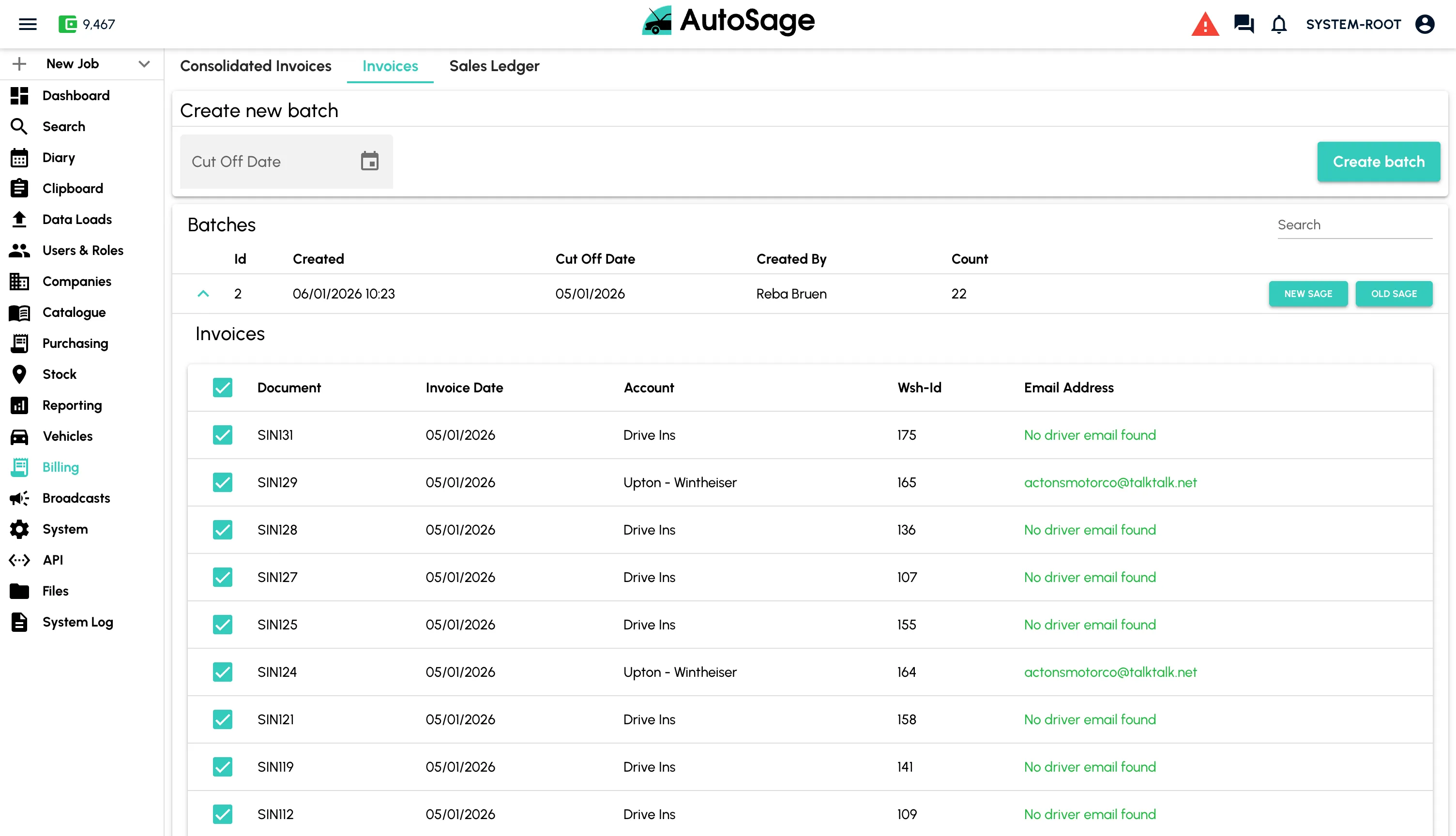Open the Reporting chart icon
Image resolution: width=1456 pixels, height=836 pixels.
19,405
